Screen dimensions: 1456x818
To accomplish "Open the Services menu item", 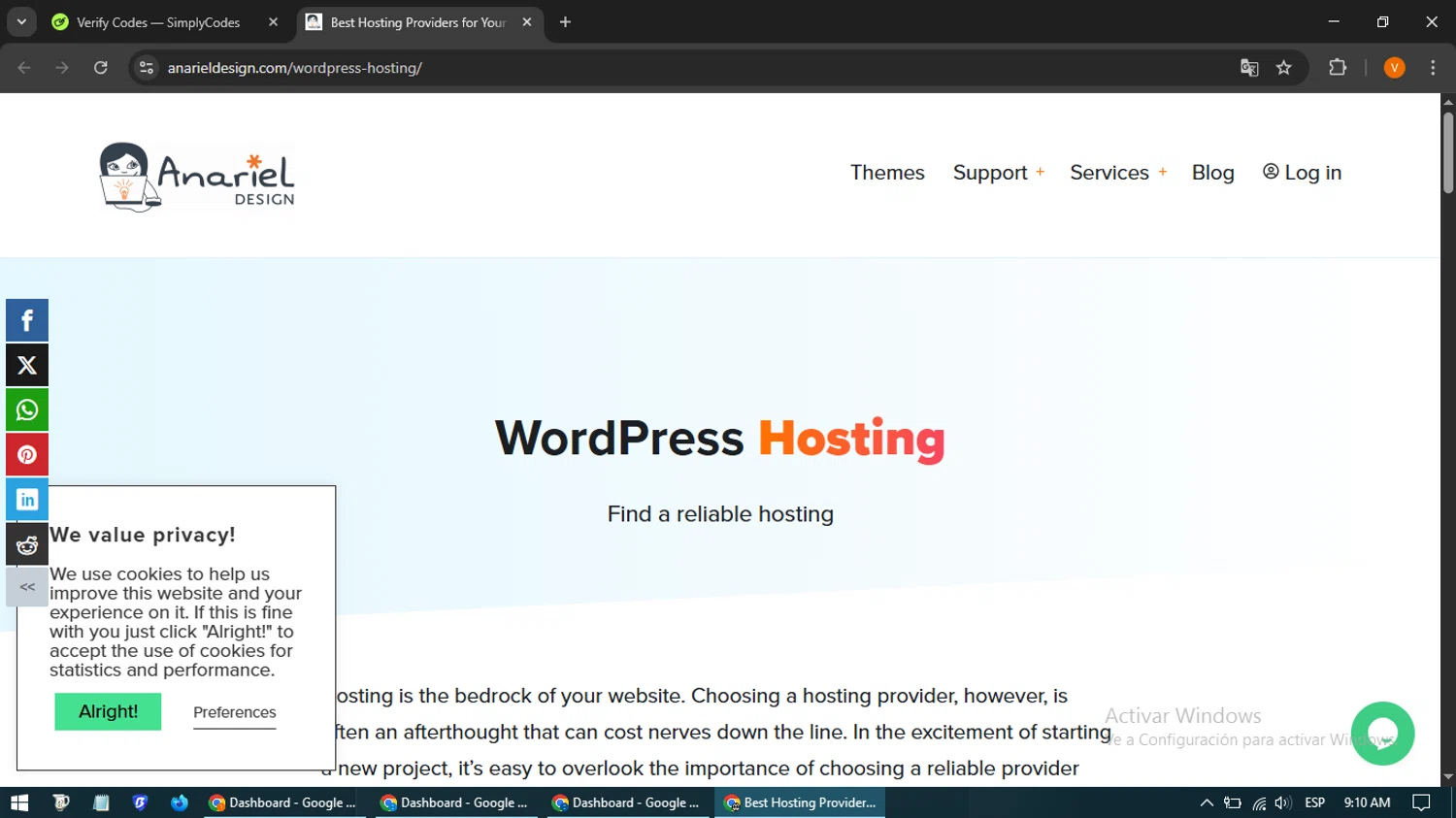I will (1109, 173).
